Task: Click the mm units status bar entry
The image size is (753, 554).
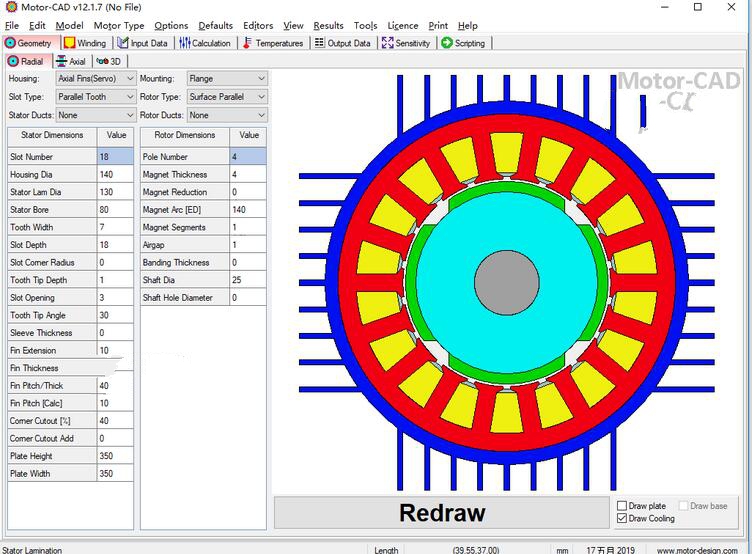Action: click(562, 550)
